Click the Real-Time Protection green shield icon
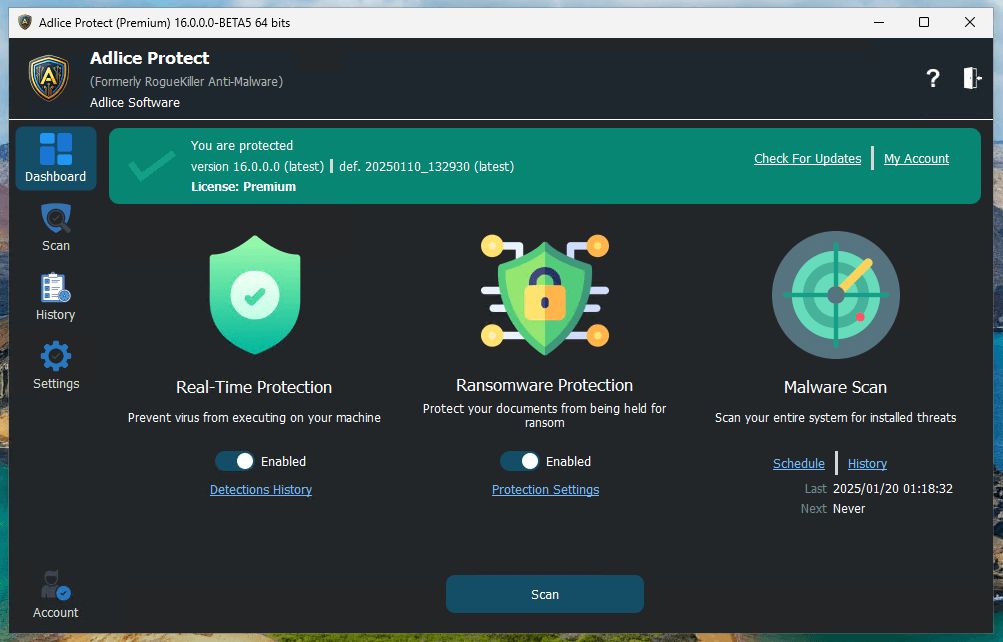Image resolution: width=1003 pixels, height=642 pixels. [255, 295]
